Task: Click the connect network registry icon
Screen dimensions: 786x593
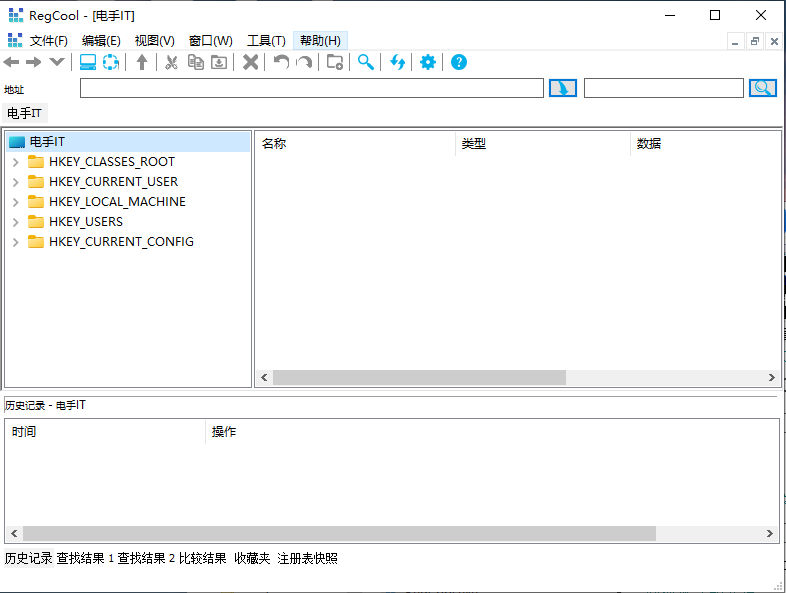Action: (x=111, y=62)
